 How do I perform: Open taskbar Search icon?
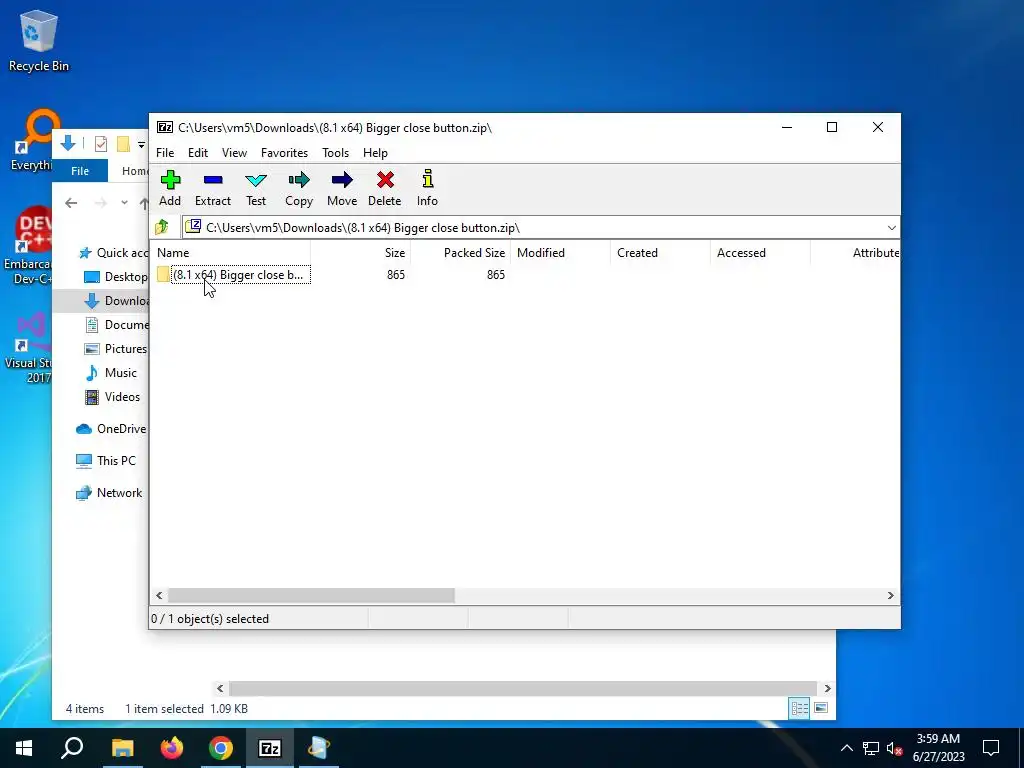click(72, 748)
